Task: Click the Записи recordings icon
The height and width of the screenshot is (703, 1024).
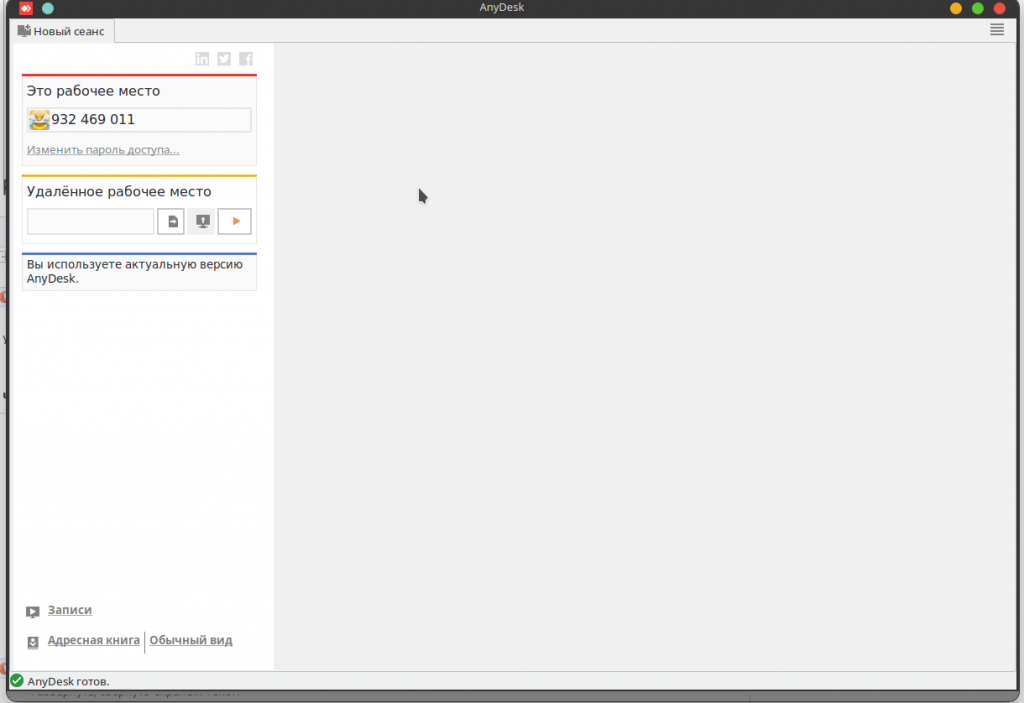Action: [33, 612]
